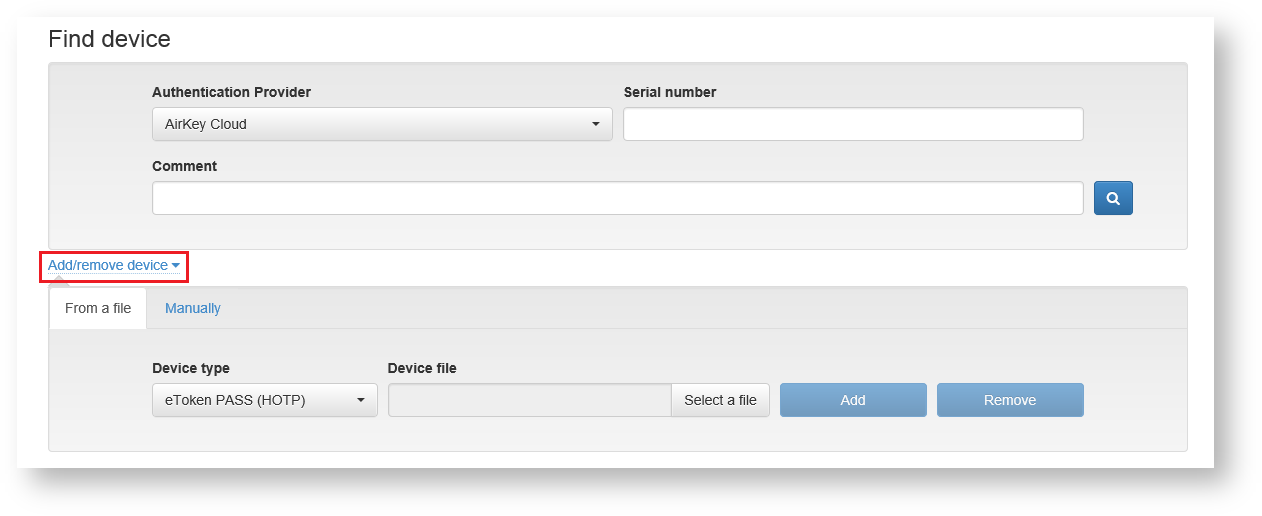Switch to the From a file tab
The image size is (1262, 516).
[98, 308]
